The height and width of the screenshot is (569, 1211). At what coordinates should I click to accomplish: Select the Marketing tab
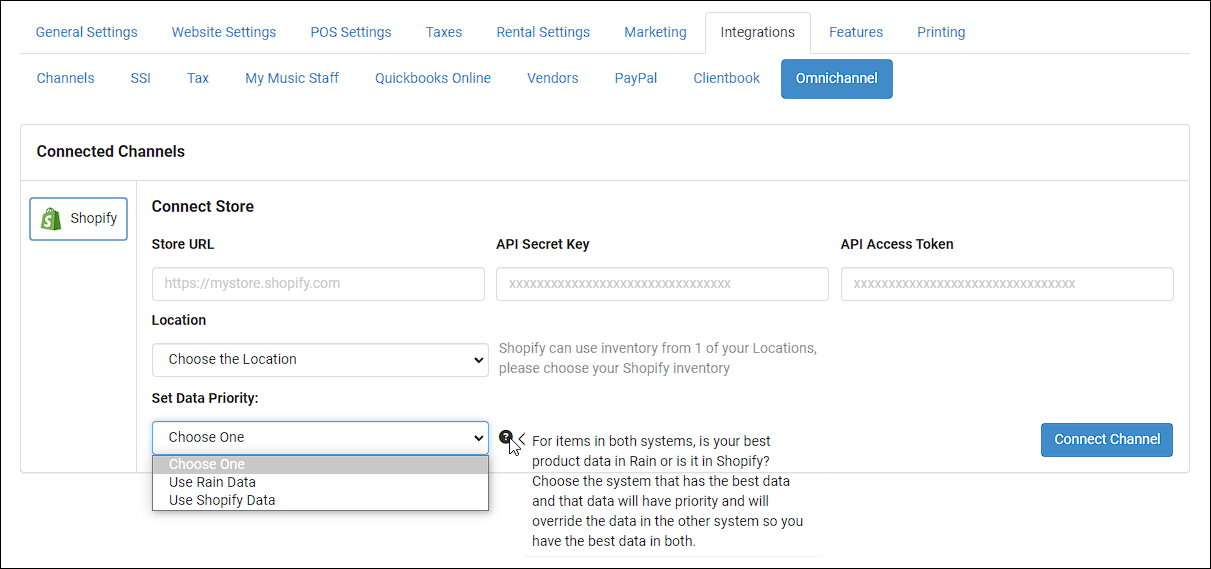click(656, 32)
